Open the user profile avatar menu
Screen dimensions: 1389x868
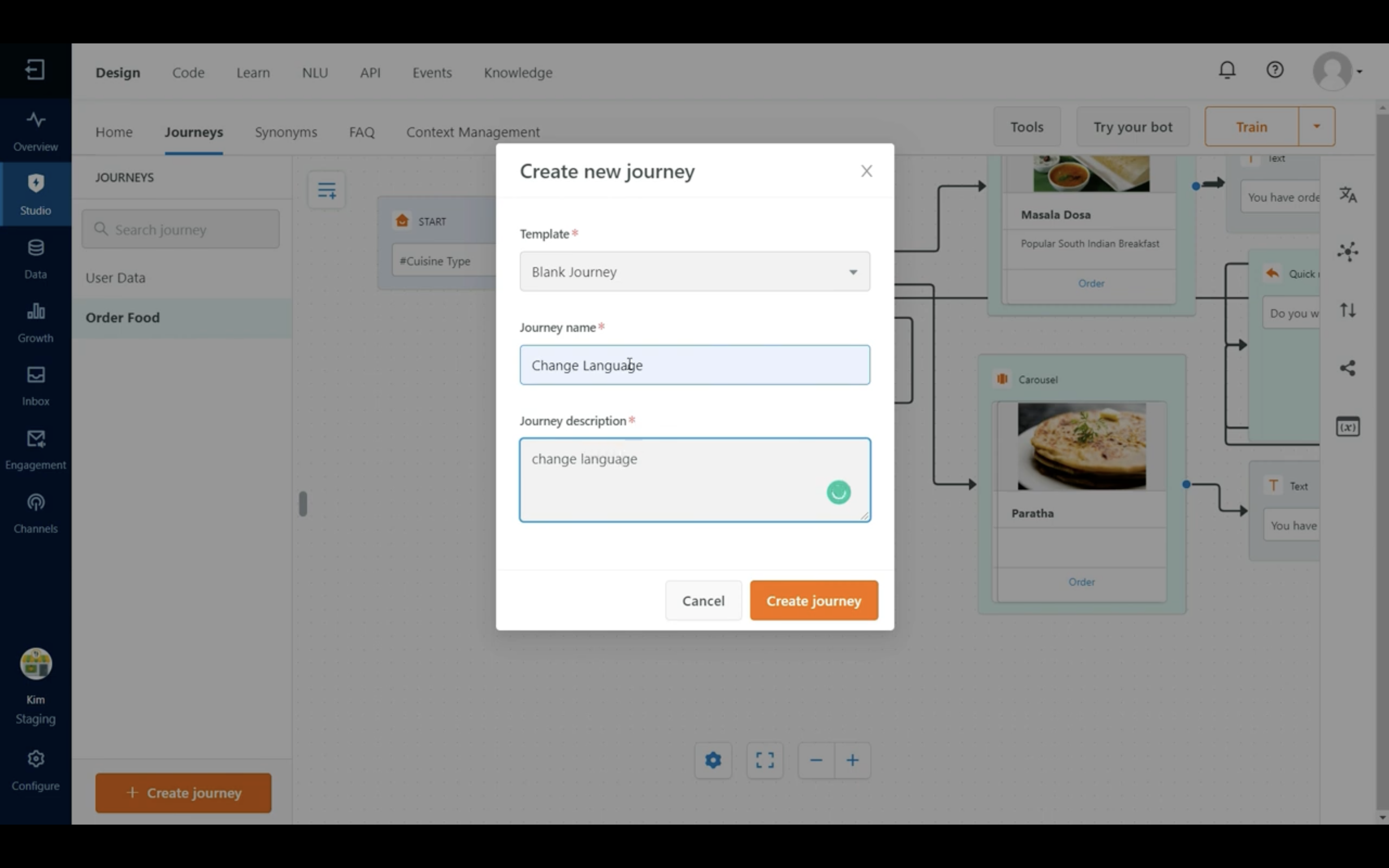(1337, 71)
